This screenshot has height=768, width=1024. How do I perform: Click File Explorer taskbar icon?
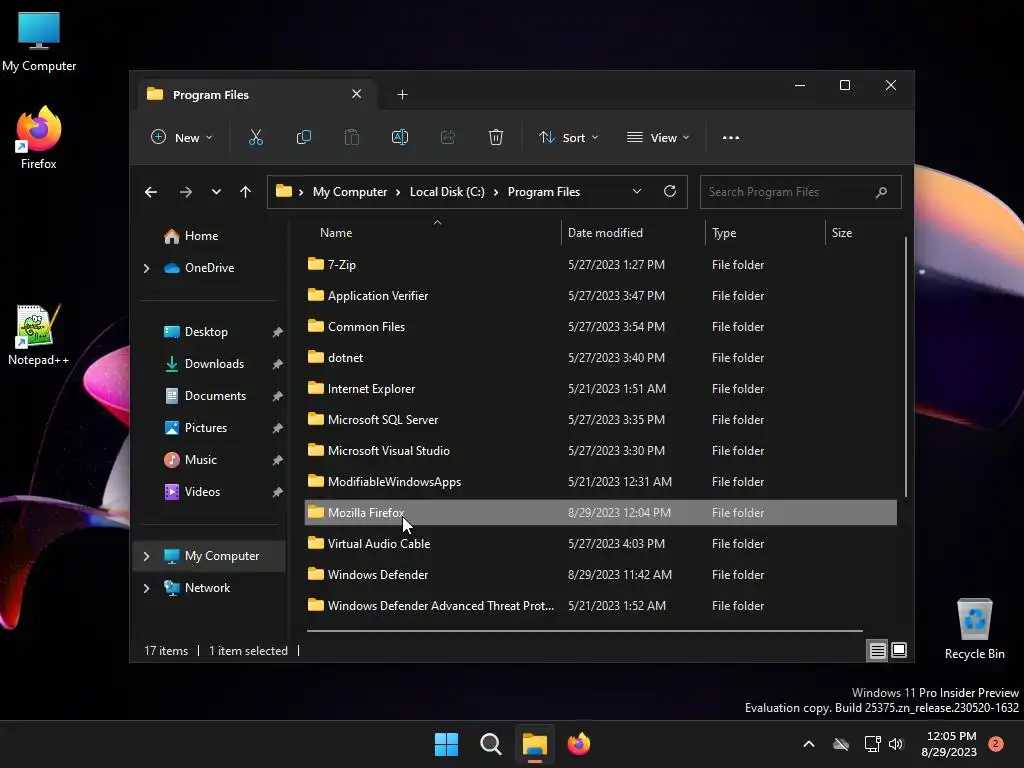(x=534, y=744)
